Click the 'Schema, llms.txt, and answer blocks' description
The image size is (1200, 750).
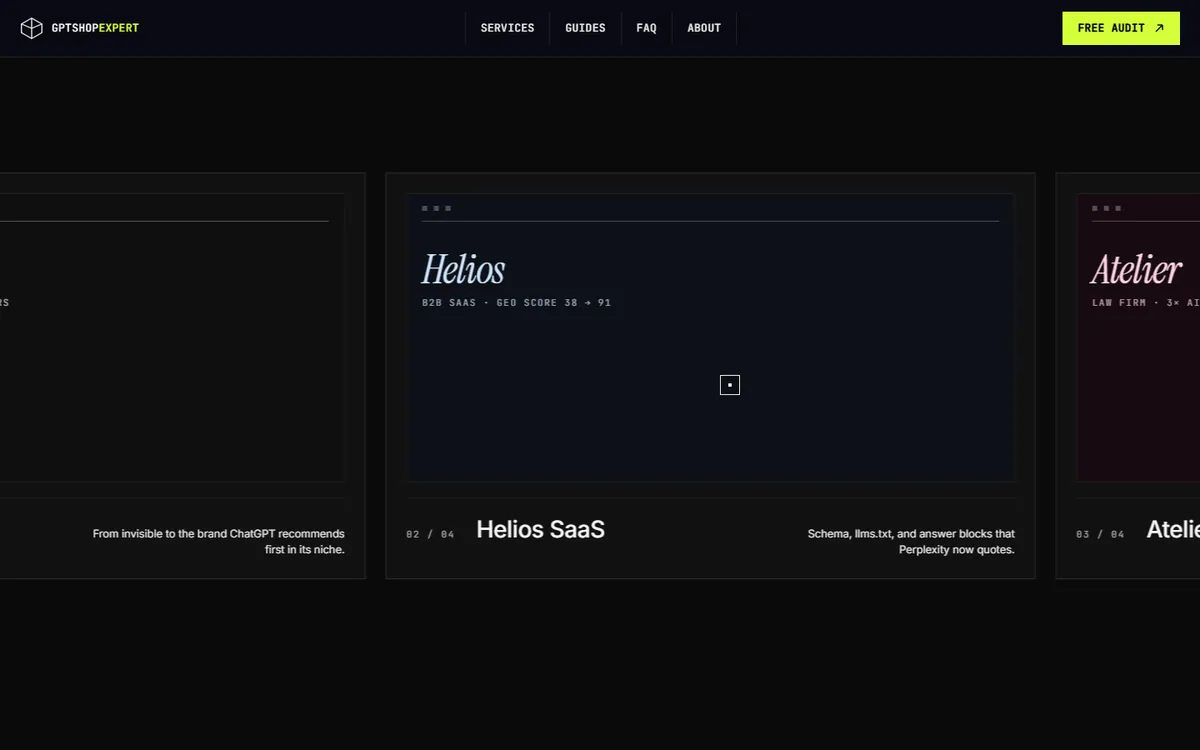pos(911,541)
